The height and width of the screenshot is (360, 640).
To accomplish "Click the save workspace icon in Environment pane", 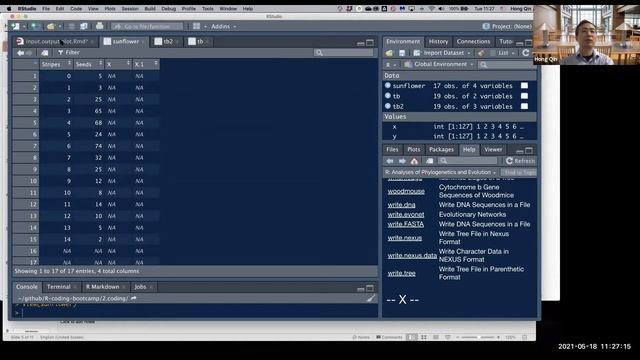I will point(402,53).
